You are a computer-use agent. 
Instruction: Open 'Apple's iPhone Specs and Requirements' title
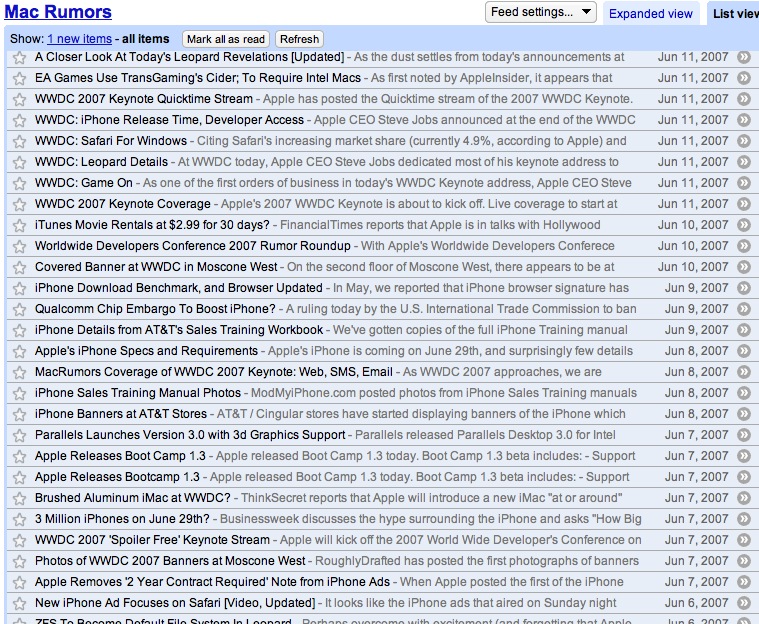[x=146, y=350]
